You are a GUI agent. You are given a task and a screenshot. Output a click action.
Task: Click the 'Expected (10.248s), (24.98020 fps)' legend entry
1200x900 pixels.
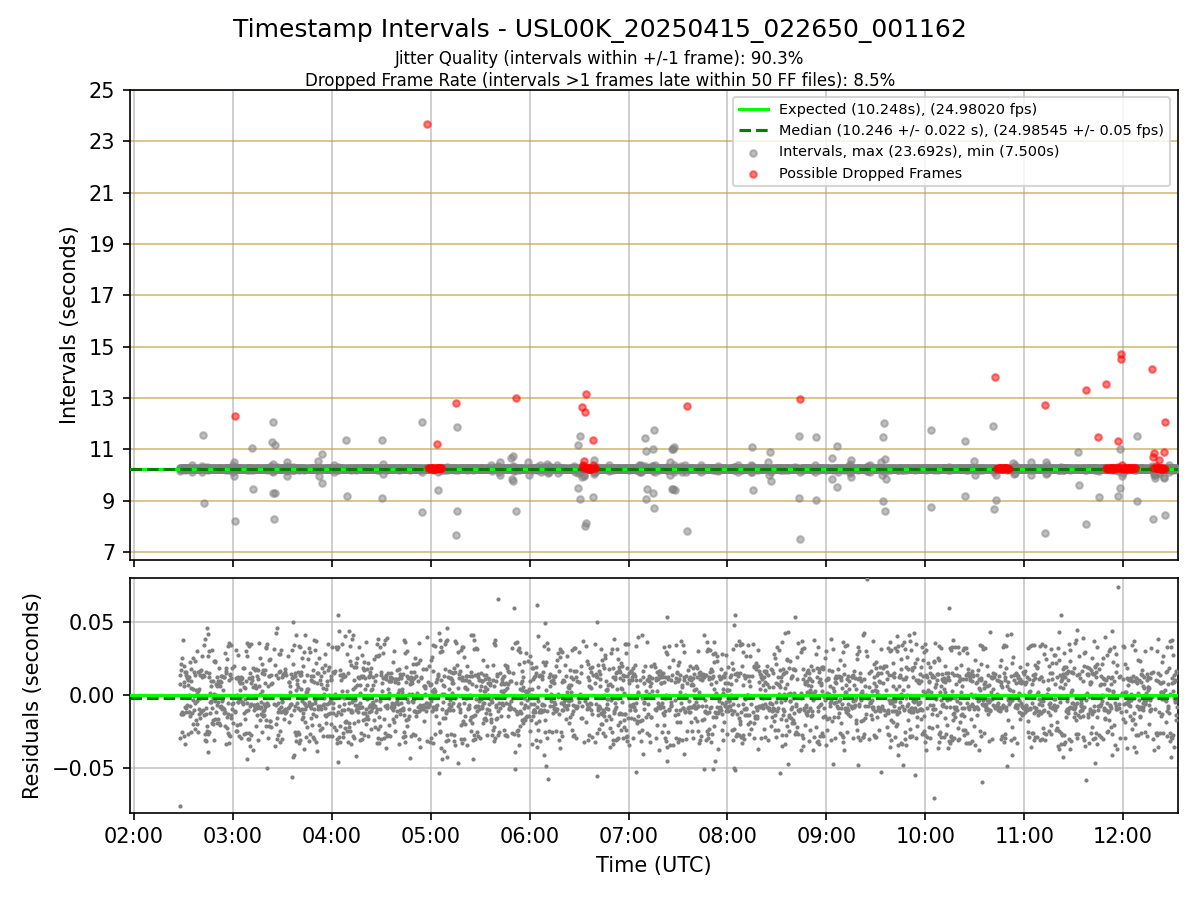pyautogui.click(x=907, y=109)
